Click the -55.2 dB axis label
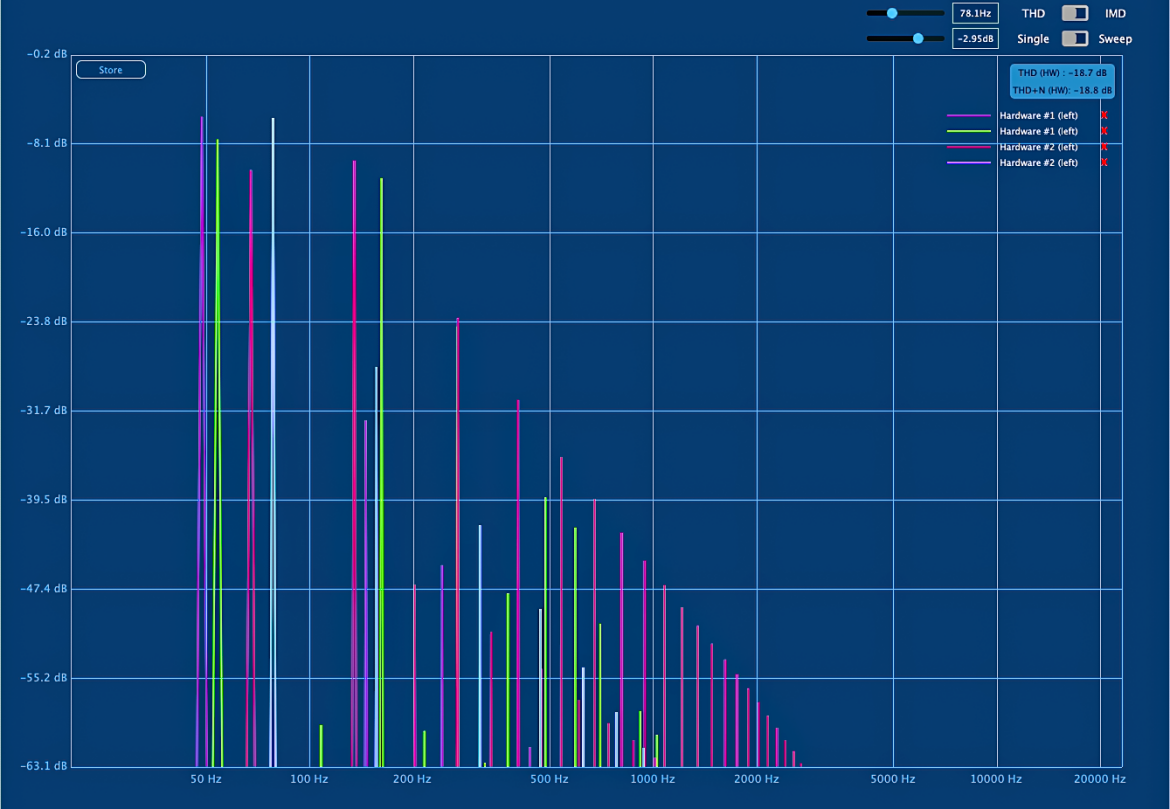Image resolution: width=1170 pixels, height=809 pixels. 43,677
